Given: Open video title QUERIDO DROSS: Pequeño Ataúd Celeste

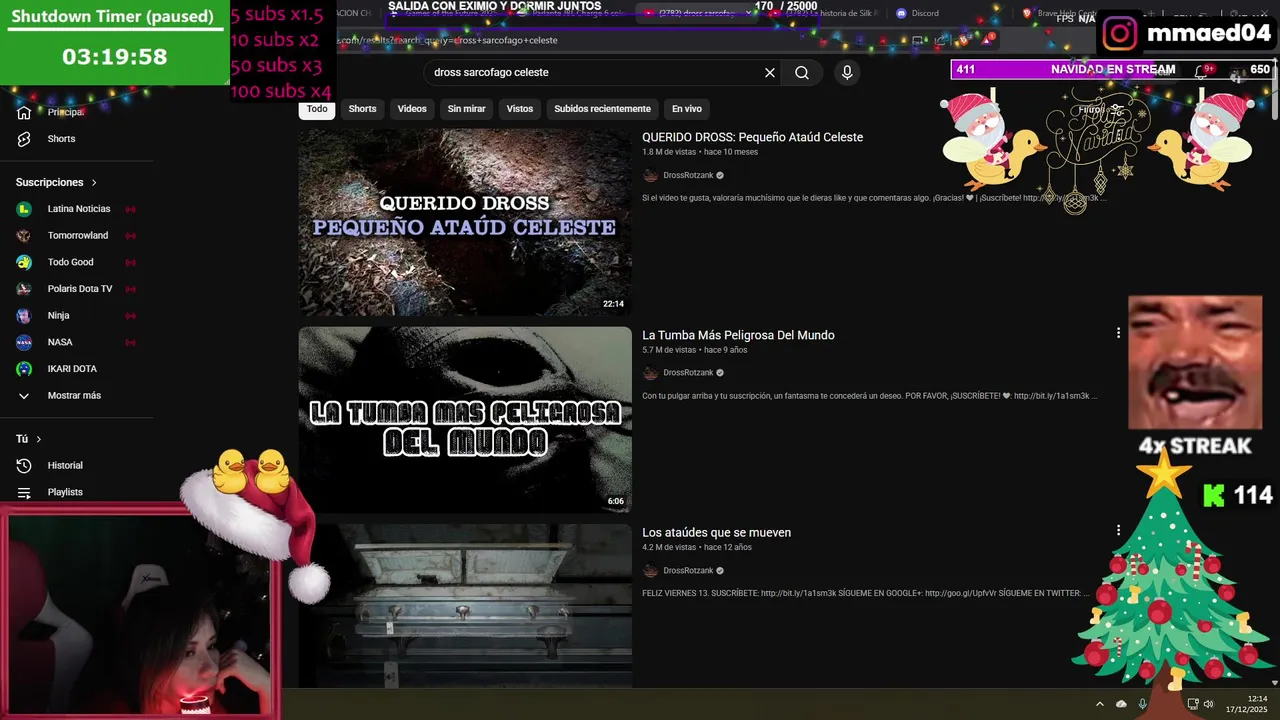Looking at the screenshot, I should [x=752, y=137].
